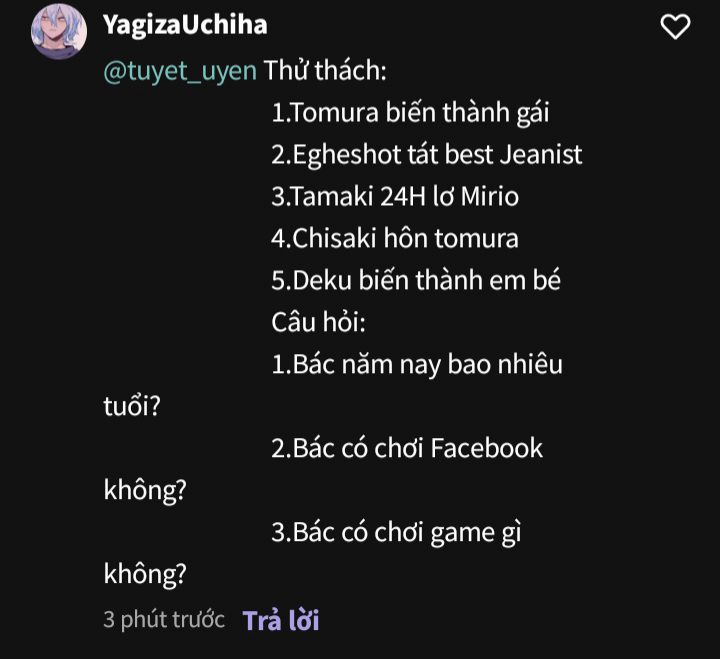Open YagizaUchiha's profile avatar
The height and width of the screenshot is (659, 720).
[x=59, y=31]
